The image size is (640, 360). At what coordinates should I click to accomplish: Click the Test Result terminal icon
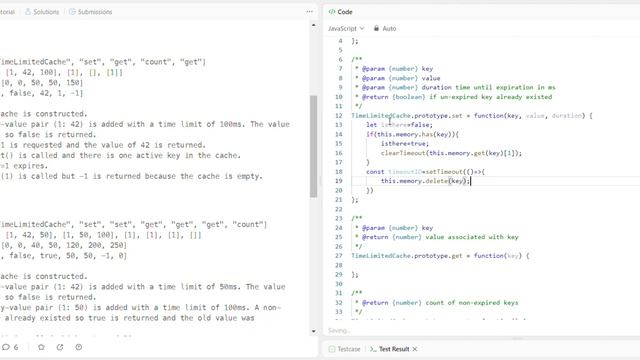373,349
